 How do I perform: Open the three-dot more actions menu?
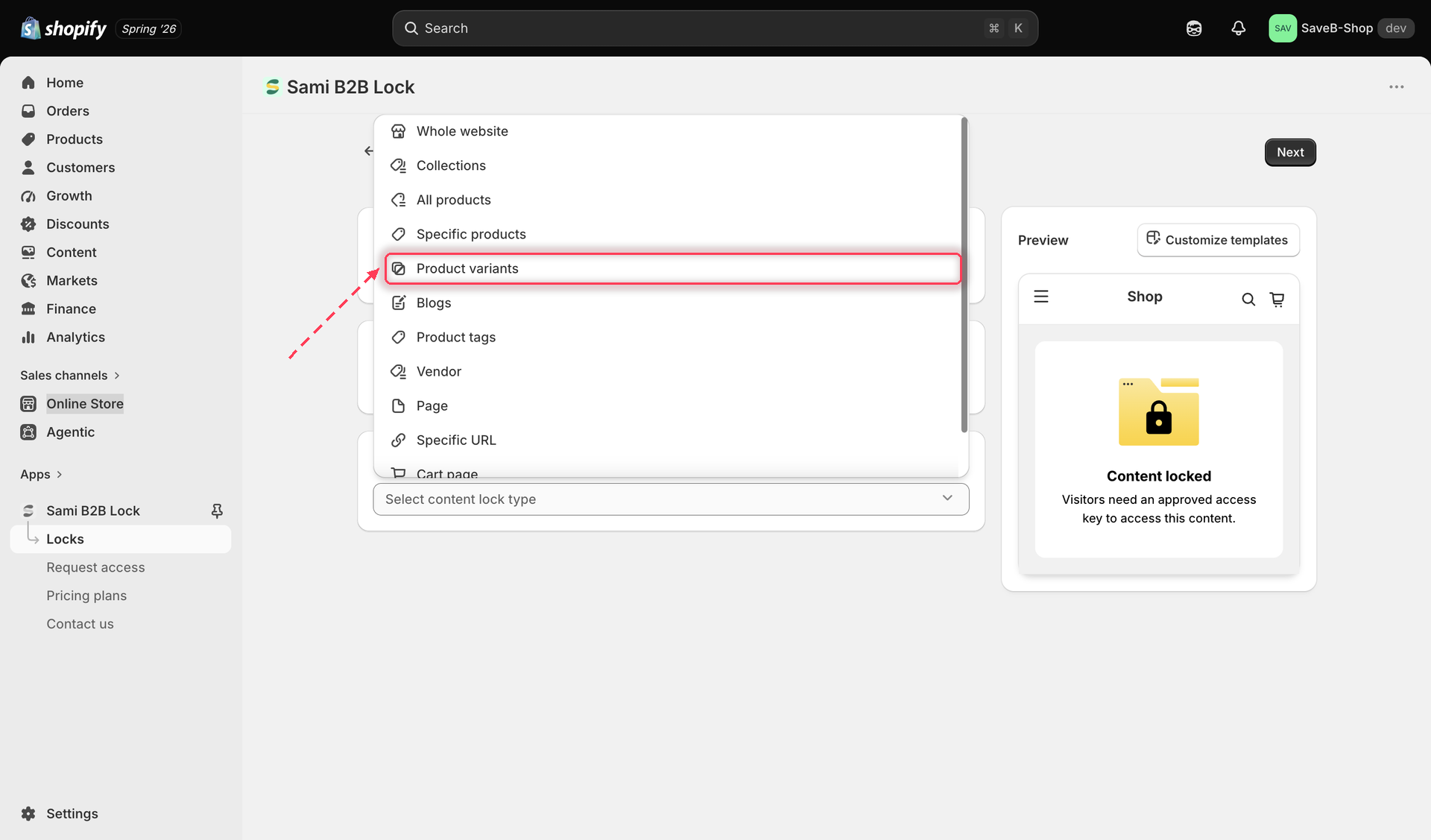[1396, 87]
